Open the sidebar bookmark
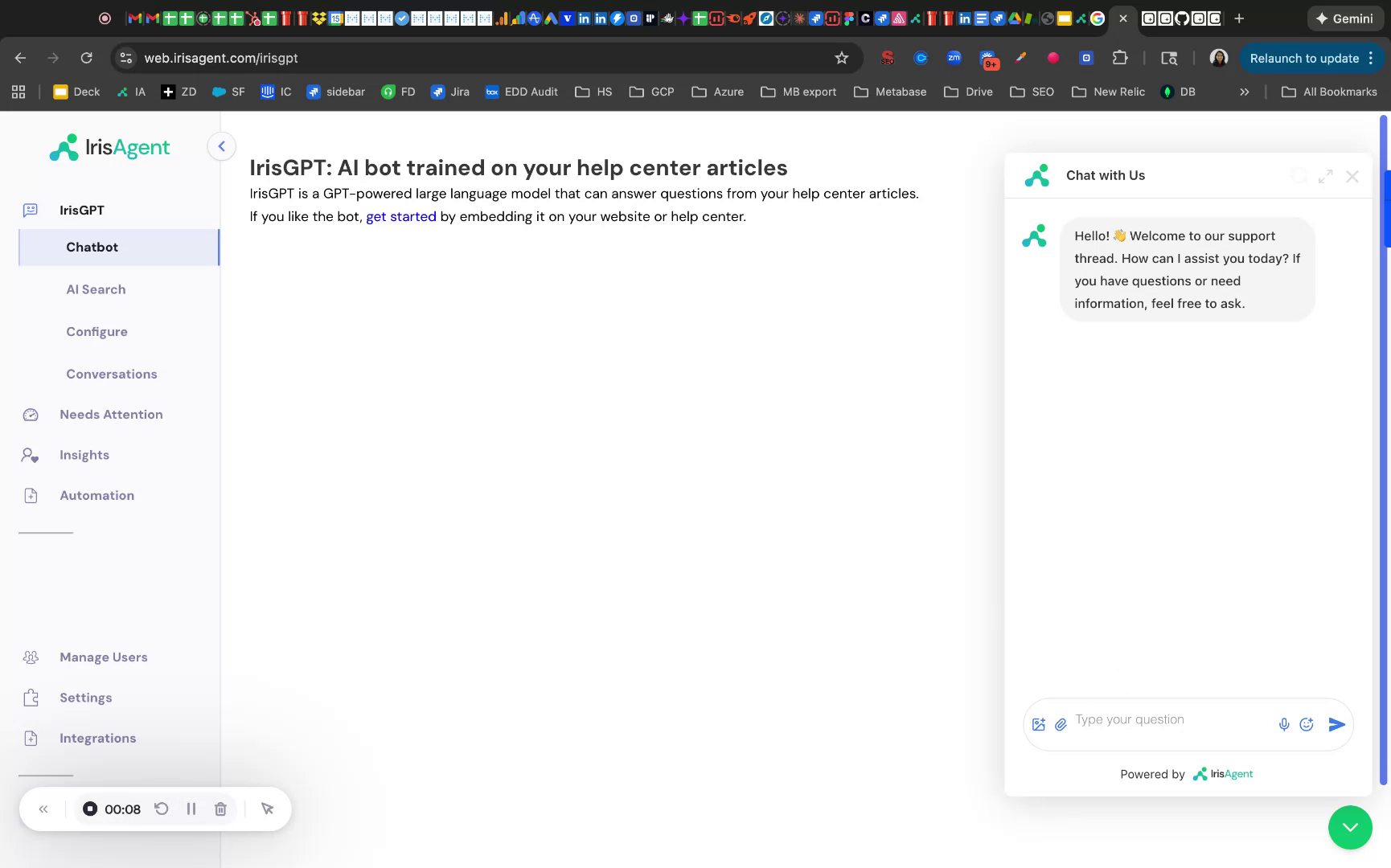The image size is (1391, 868). 336,92
